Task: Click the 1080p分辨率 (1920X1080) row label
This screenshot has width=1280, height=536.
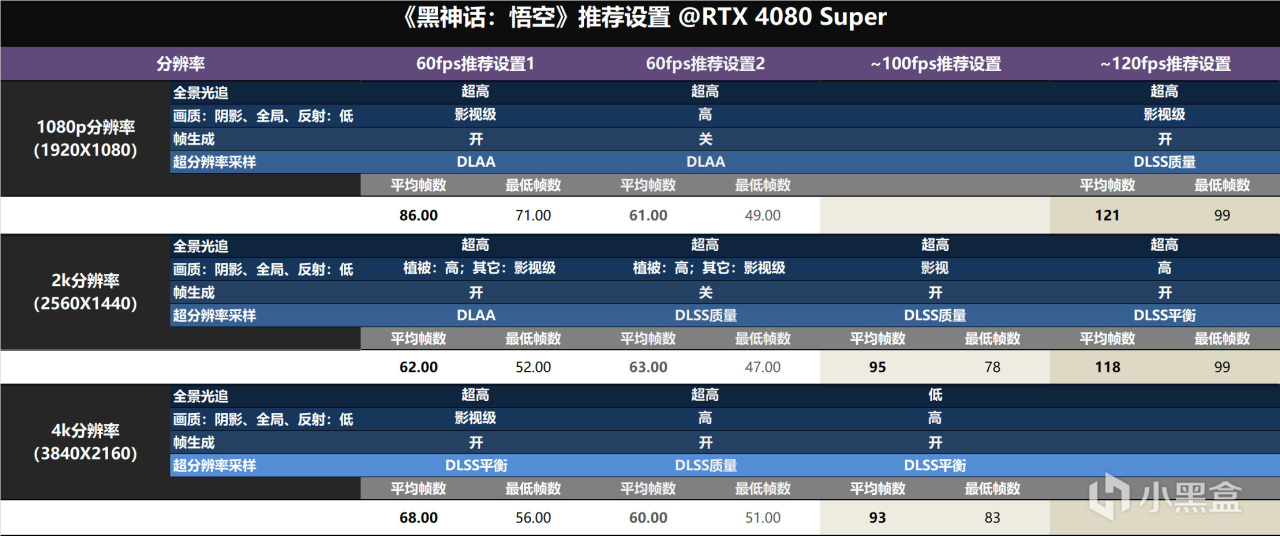Action: coord(86,139)
